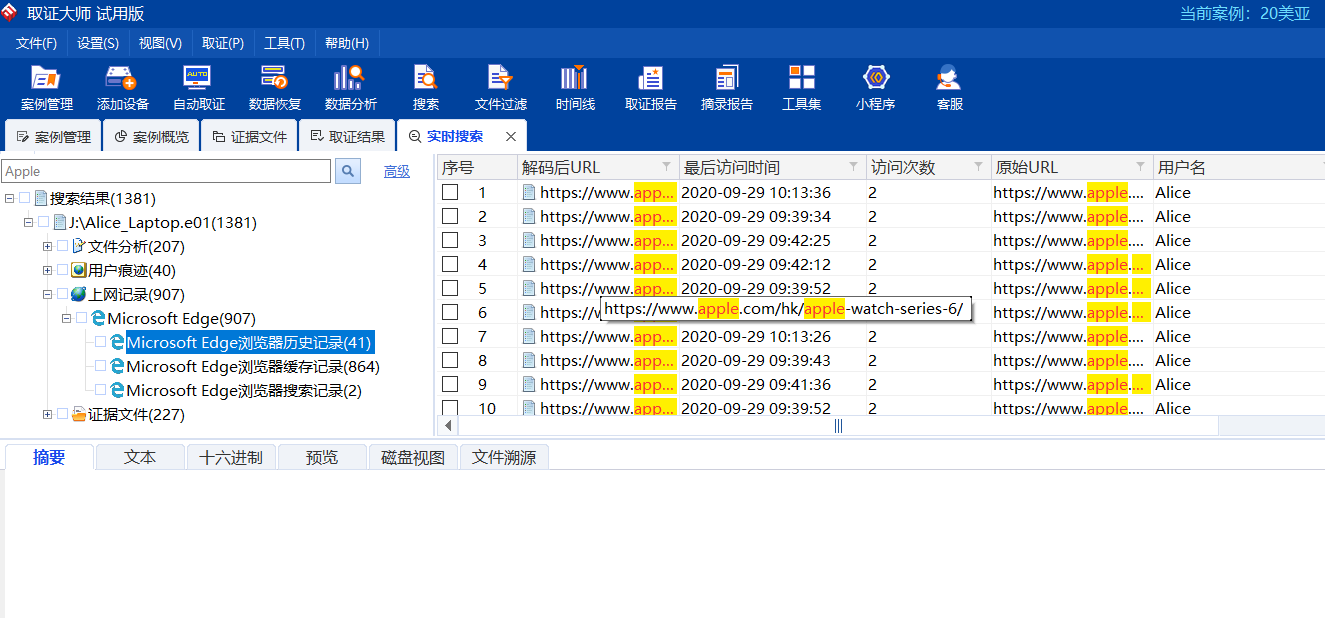Open the 访问次数 column filter dropdown
The image size is (1325, 618).
(x=978, y=166)
